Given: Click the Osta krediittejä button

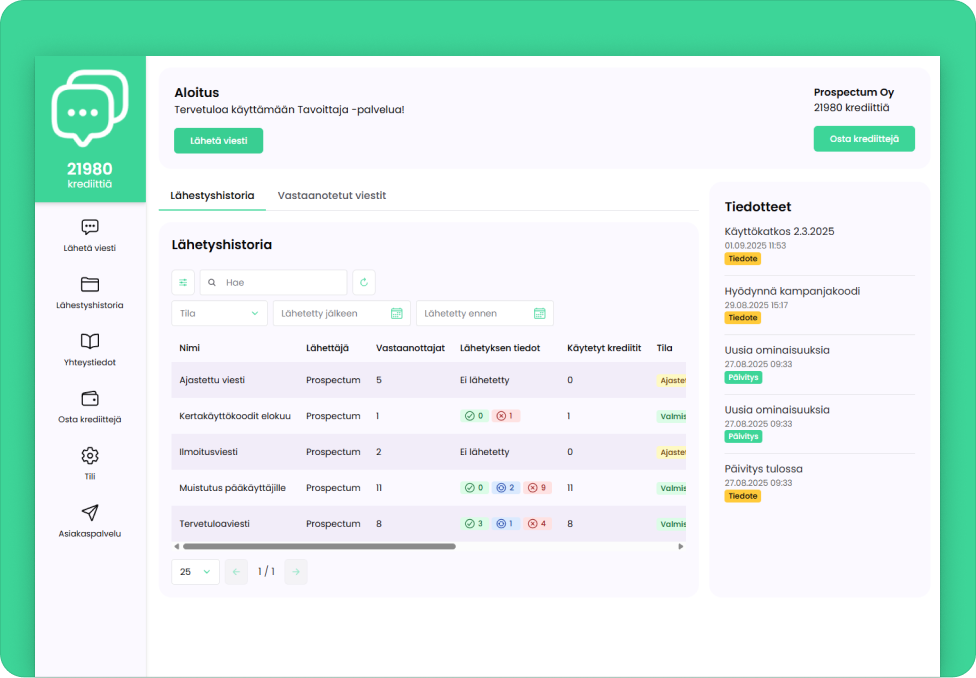Looking at the screenshot, I should click(864, 137).
